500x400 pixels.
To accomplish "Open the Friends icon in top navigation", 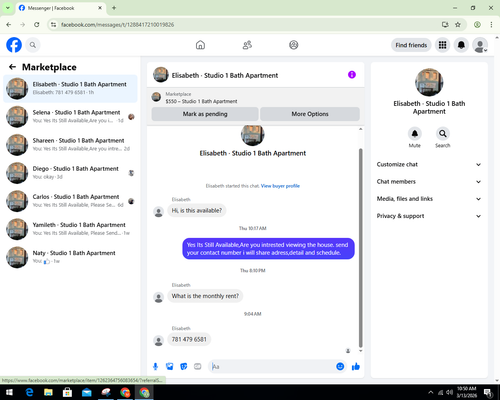I will tap(247, 45).
